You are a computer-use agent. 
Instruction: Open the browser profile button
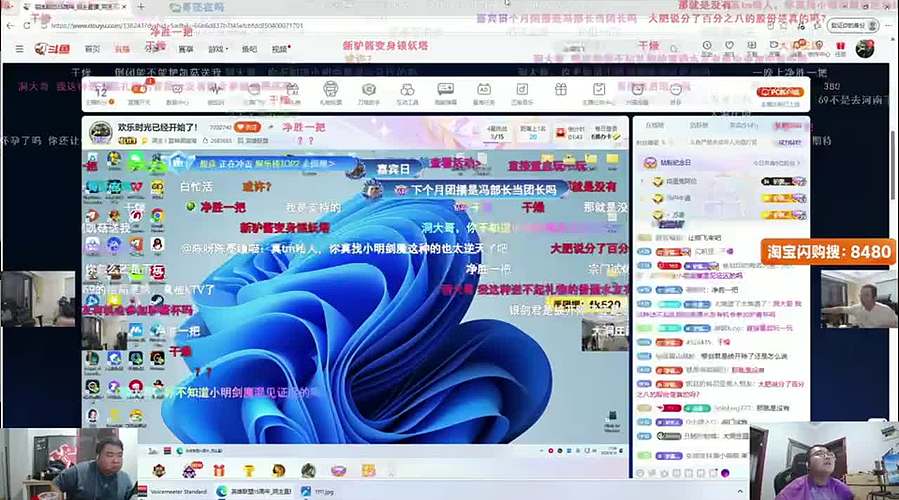pos(854,26)
